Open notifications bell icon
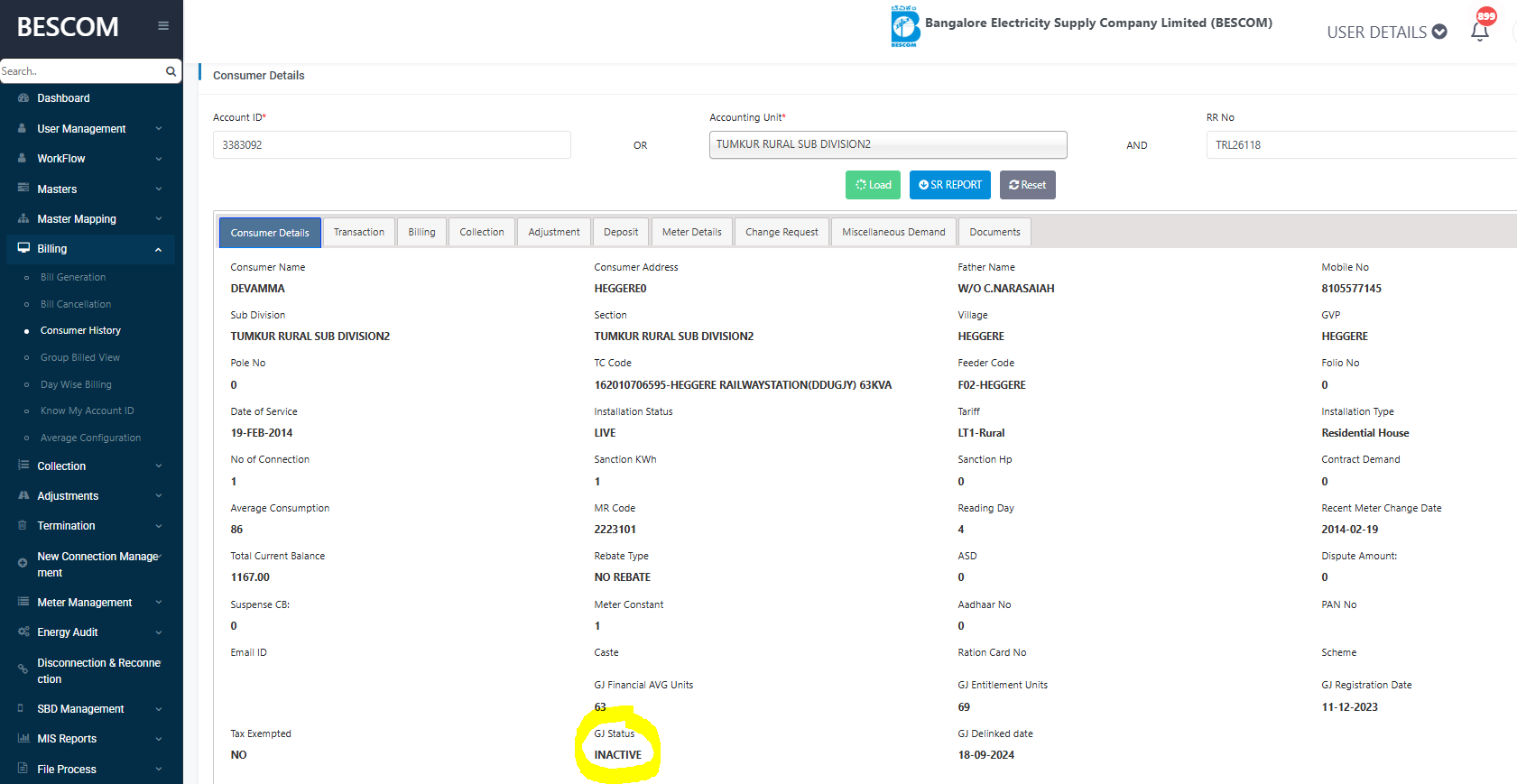 [x=1480, y=32]
